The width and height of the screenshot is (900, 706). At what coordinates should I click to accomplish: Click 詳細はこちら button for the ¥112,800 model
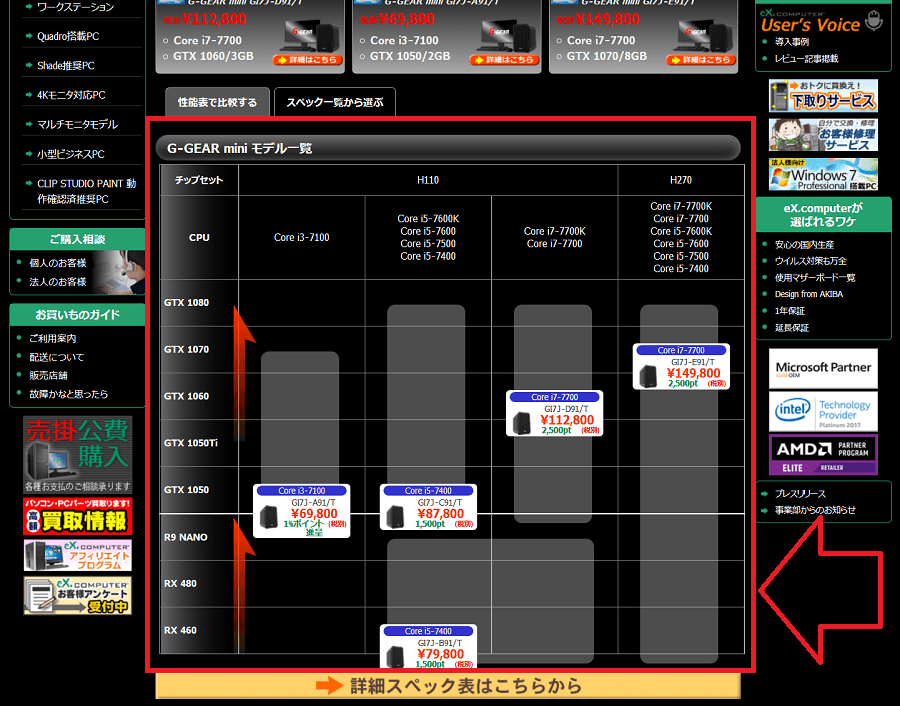pyautogui.click(x=308, y=60)
